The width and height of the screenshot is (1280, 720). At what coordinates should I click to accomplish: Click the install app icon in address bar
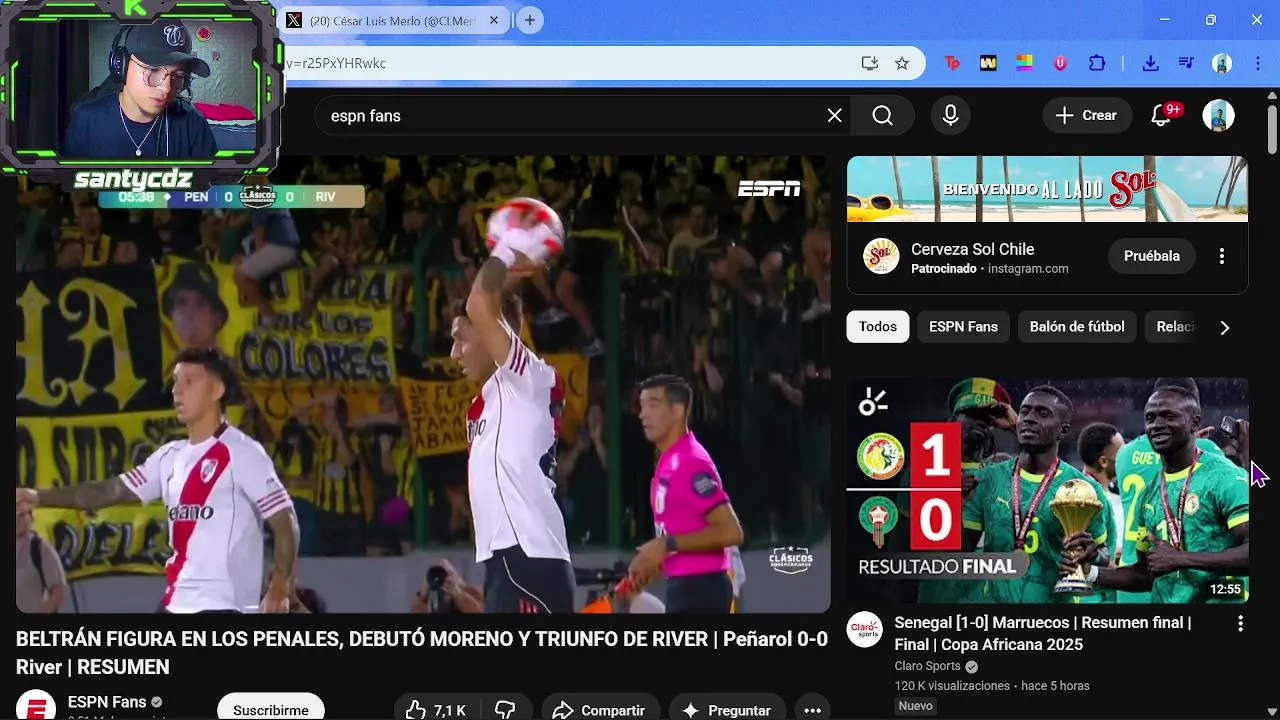point(870,63)
